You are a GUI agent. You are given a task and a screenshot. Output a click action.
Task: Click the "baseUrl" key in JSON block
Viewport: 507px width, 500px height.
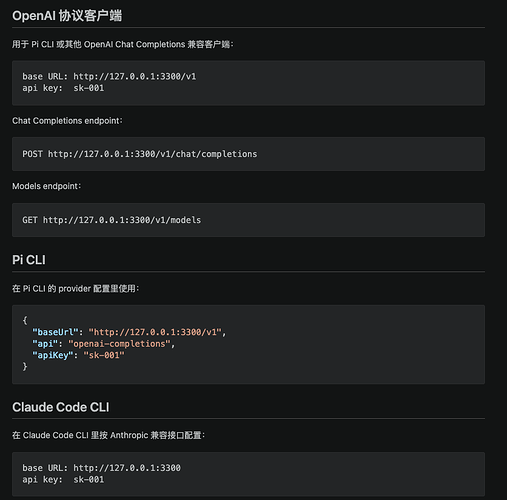pos(55,332)
